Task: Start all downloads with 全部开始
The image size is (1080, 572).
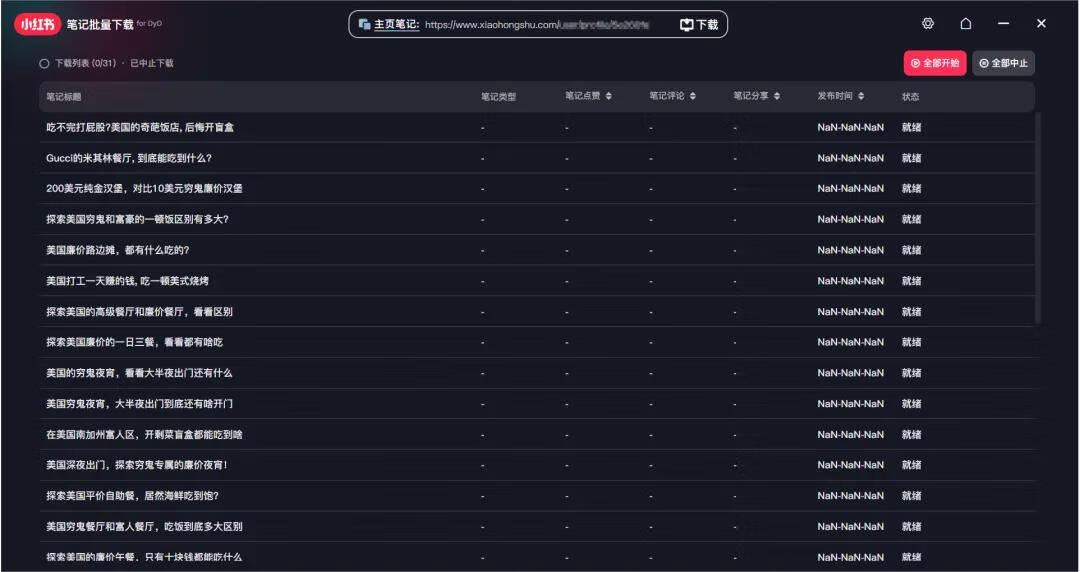Action: point(935,63)
